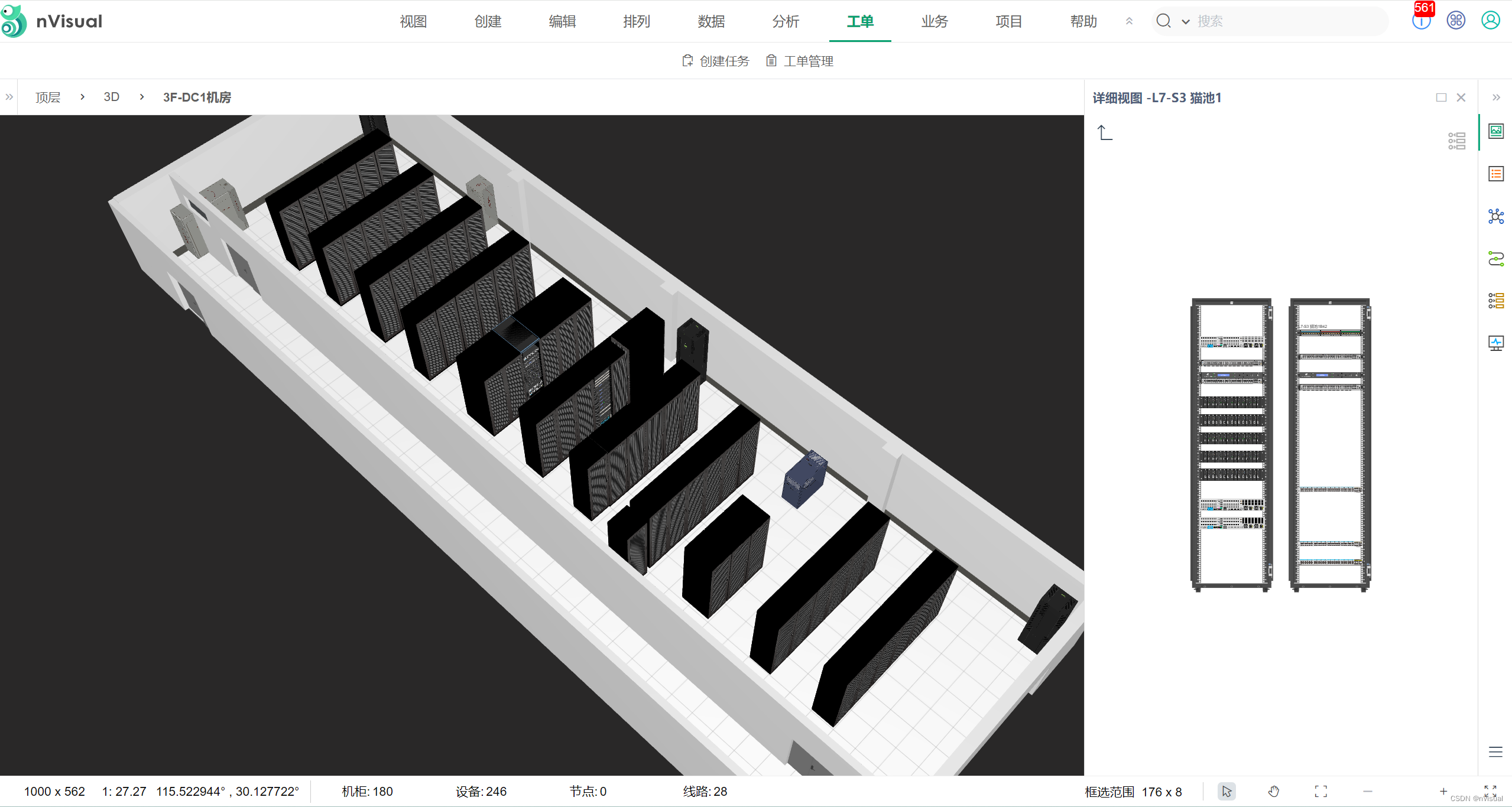Click the 创建任务 button
This screenshot has height=807, width=1512.
click(x=716, y=61)
